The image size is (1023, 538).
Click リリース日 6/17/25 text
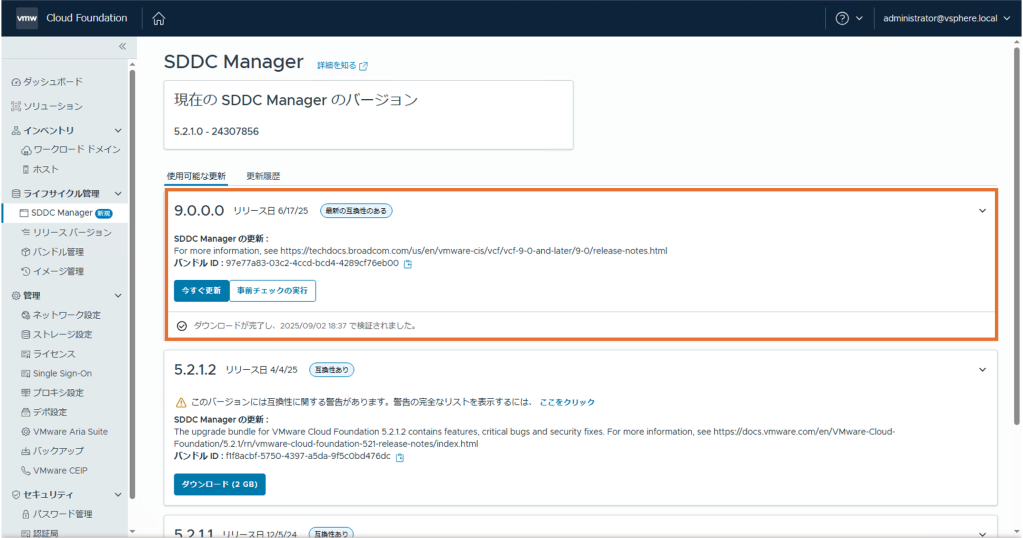pyautogui.click(x=271, y=211)
